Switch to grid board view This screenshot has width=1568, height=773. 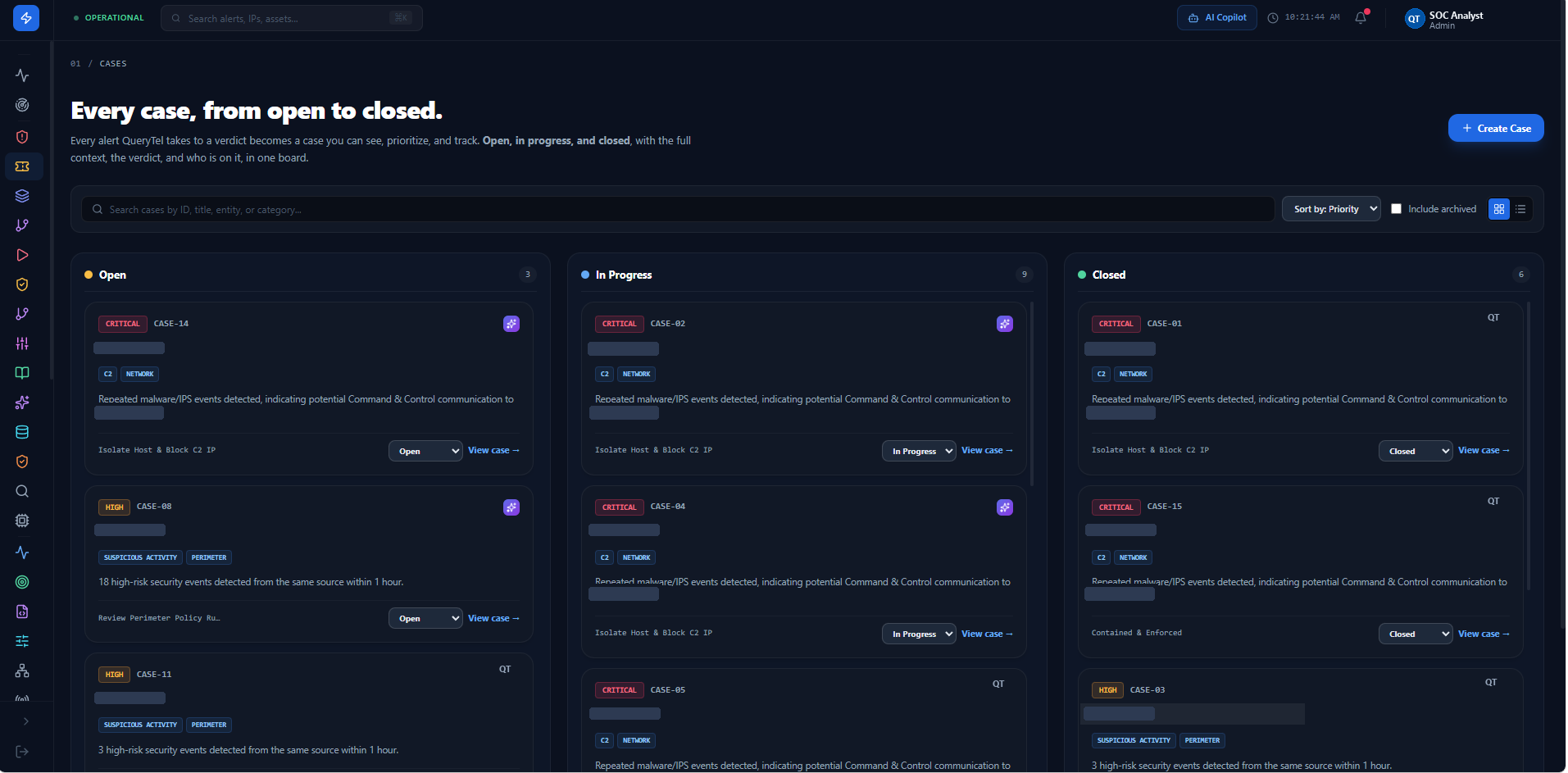point(1499,209)
